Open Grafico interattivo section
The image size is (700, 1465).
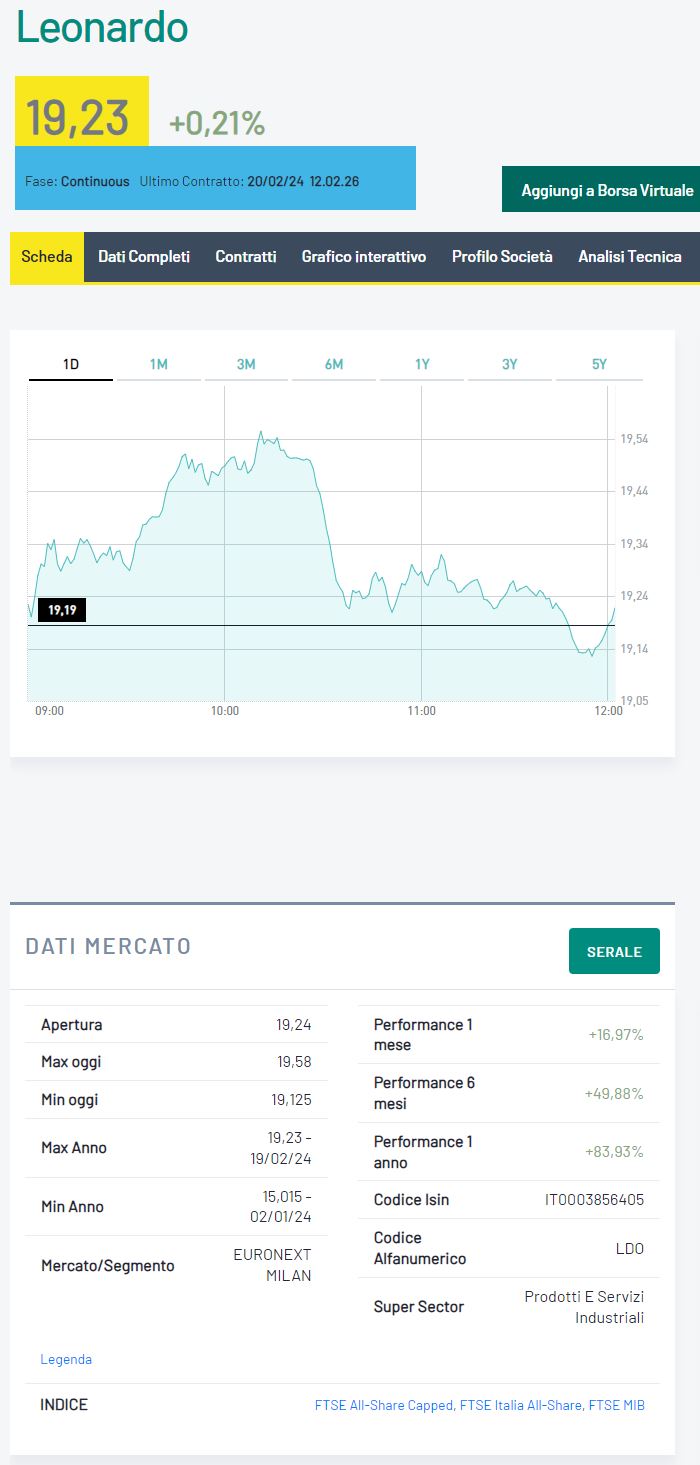click(x=364, y=257)
